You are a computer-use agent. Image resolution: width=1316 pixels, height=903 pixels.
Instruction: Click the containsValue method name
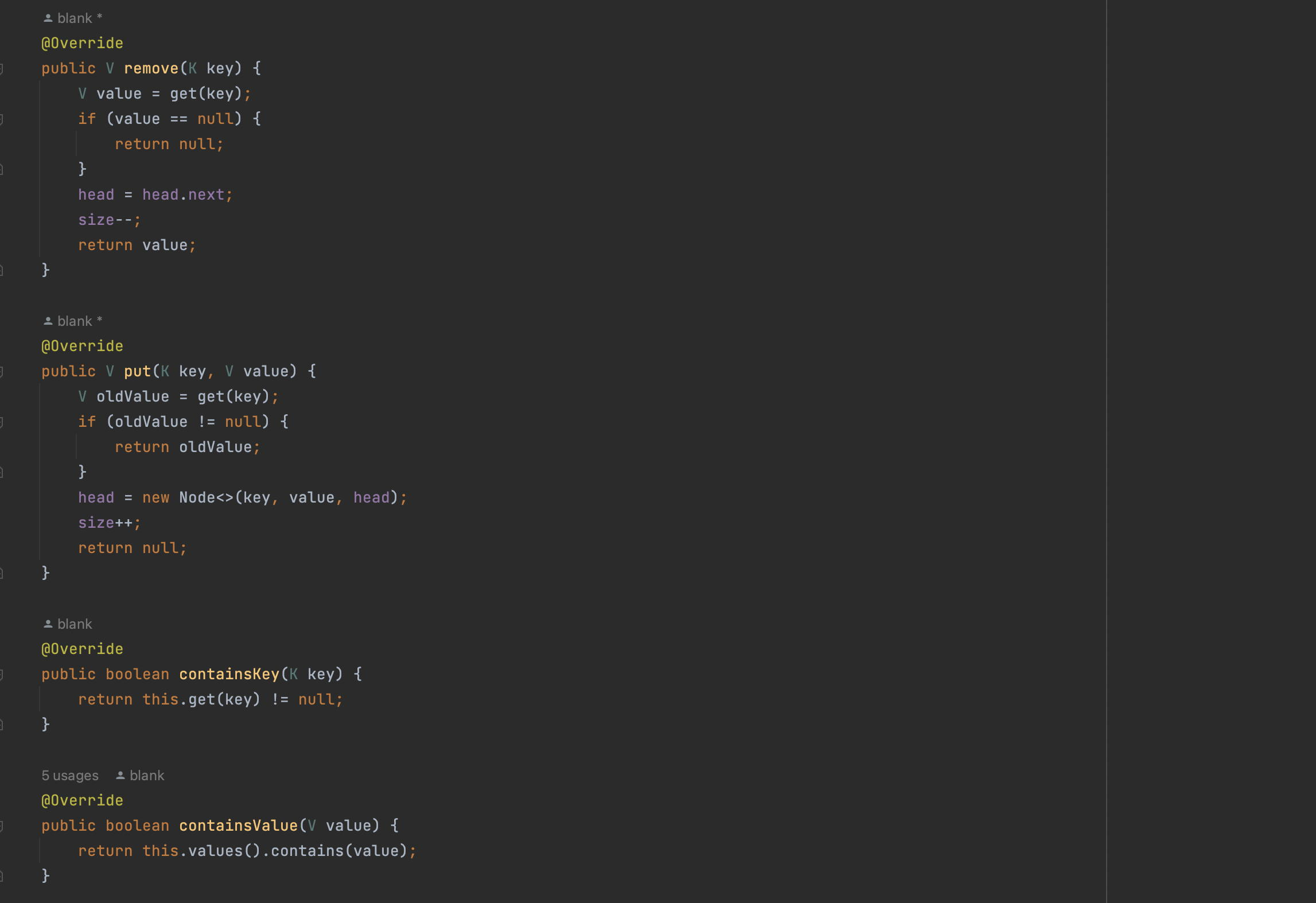pos(238,826)
